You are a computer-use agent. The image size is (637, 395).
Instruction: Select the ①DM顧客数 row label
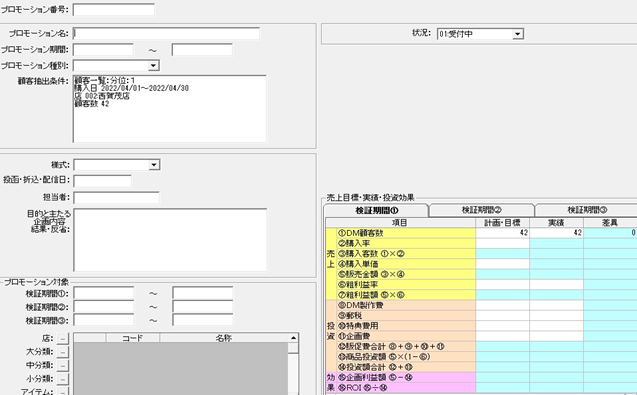(x=406, y=233)
